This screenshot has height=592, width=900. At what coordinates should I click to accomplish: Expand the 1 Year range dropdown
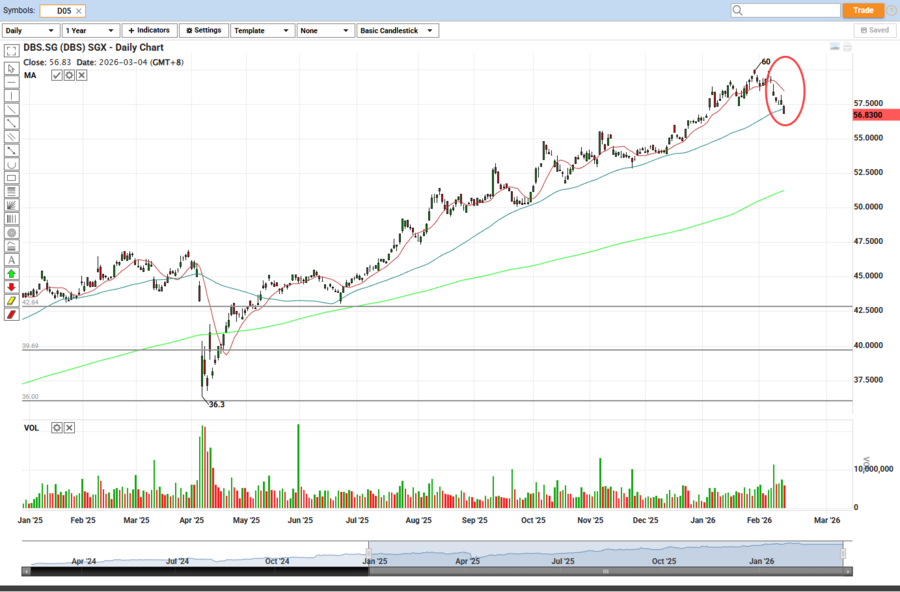pos(90,31)
